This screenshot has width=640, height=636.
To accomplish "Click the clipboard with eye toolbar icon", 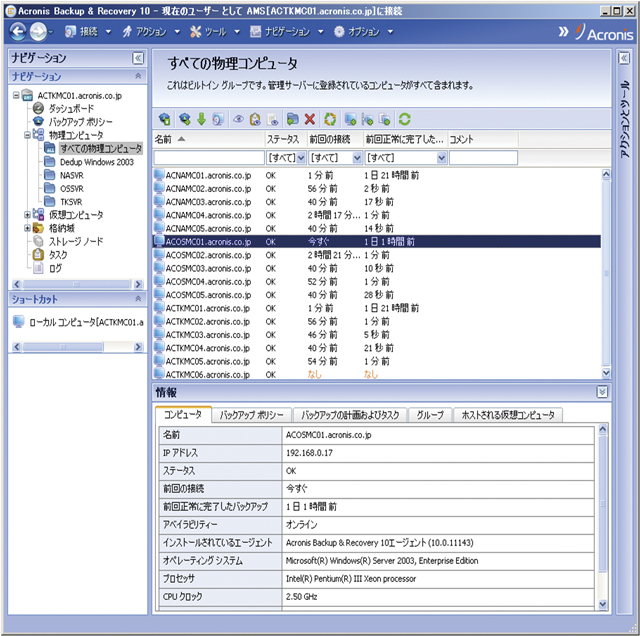I will (255, 119).
